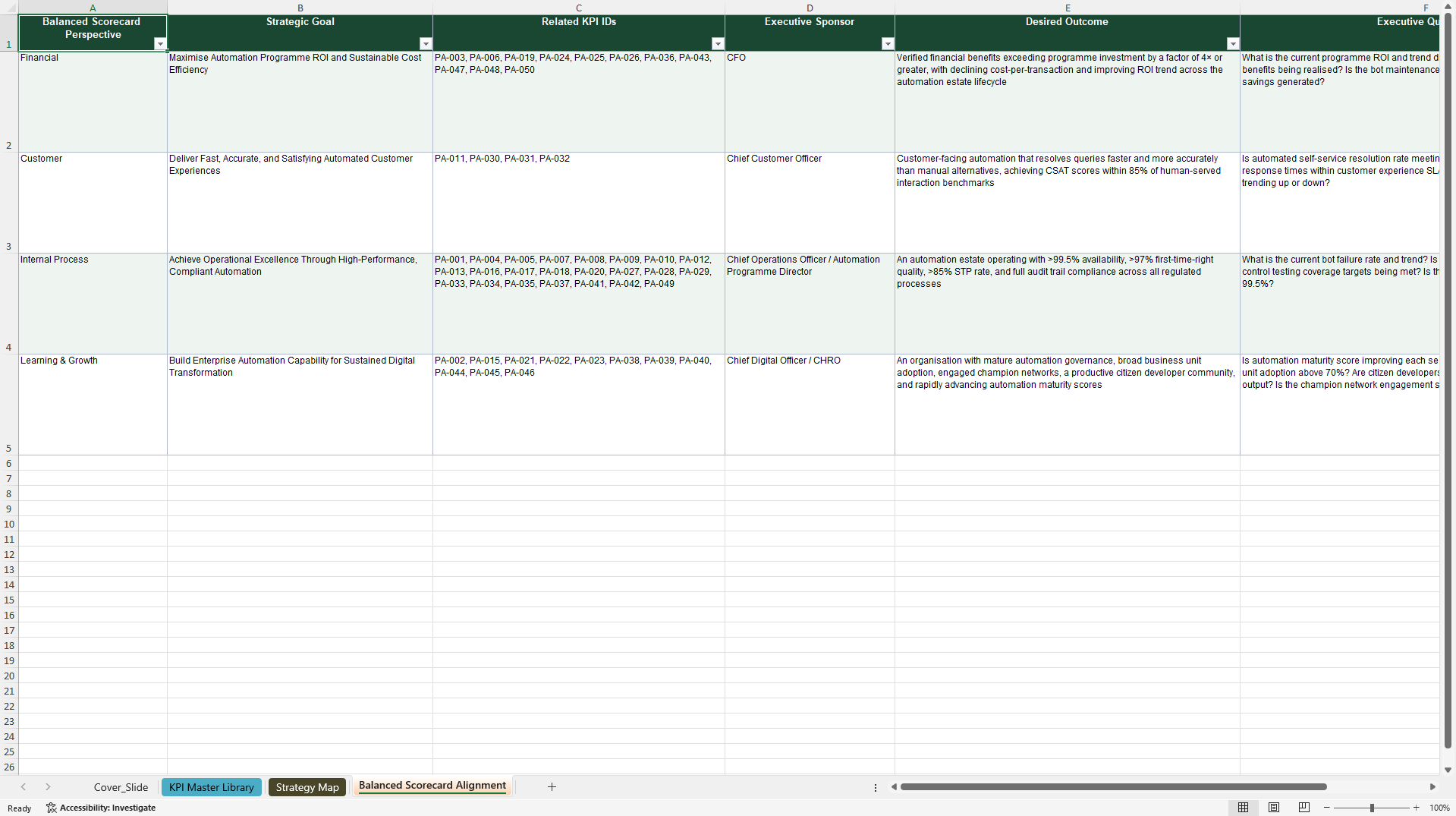
Task: Click the 100% zoom level indicator
Action: [1439, 808]
